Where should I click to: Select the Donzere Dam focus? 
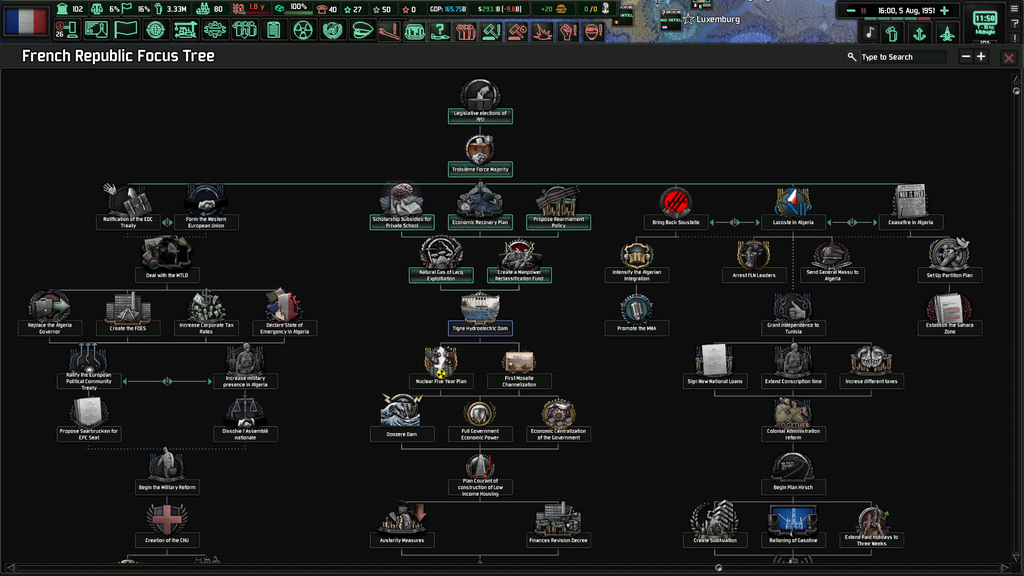[x=402, y=418]
